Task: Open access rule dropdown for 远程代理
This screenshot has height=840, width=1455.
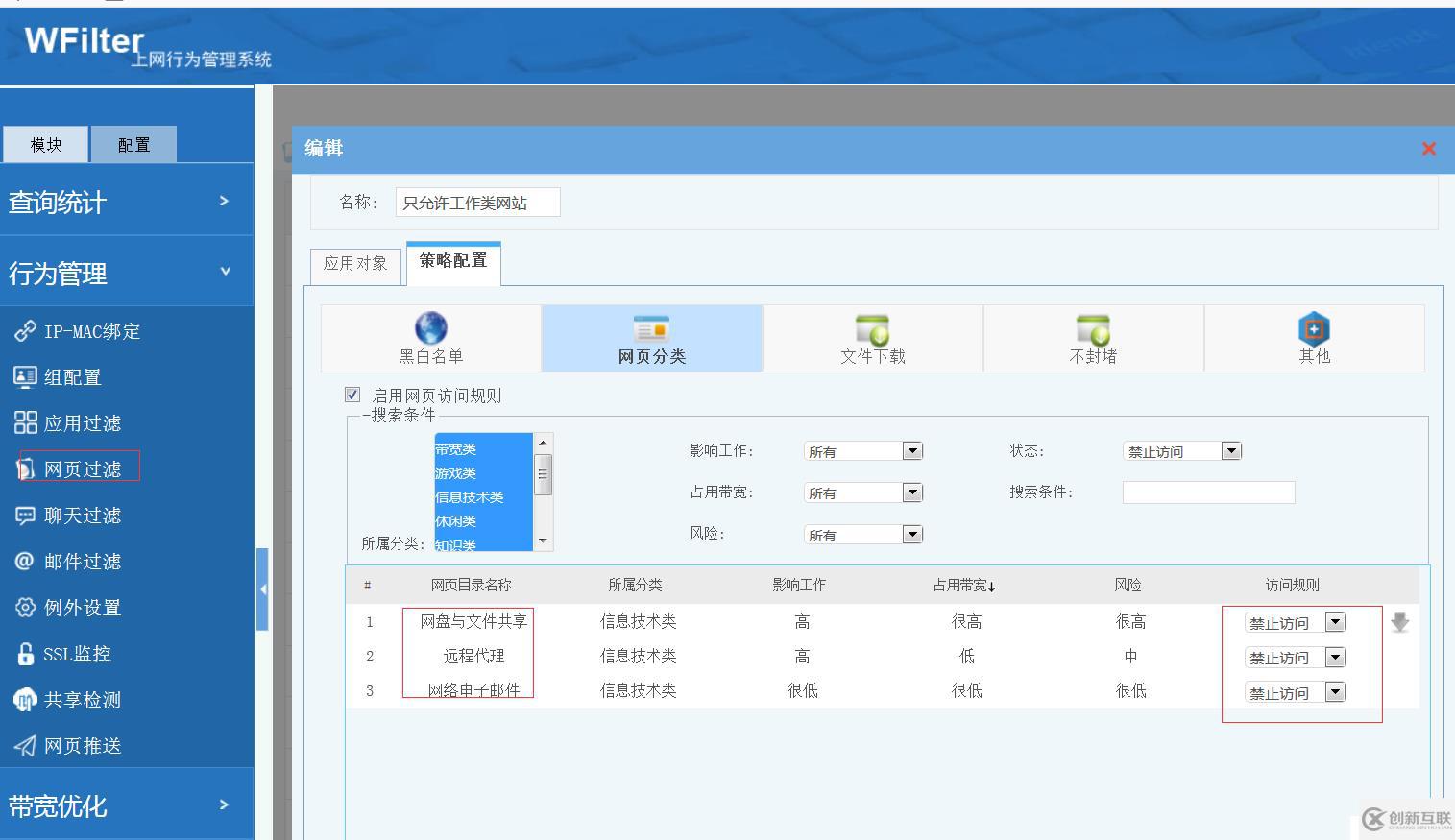Action: pos(1296,658)
